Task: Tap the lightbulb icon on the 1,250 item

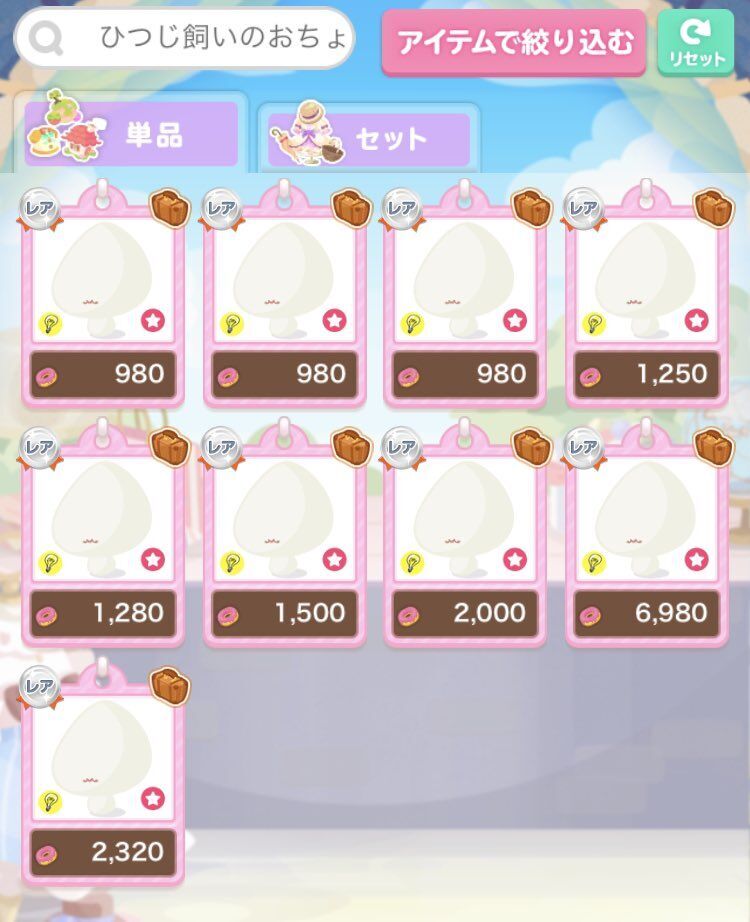Action: [594, 324]
